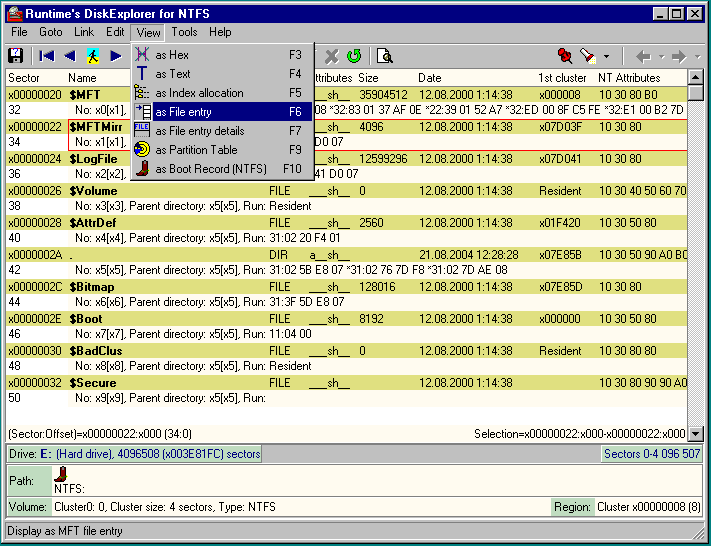Click the Sector:Offset status text
This screenshot has width=711, height=546.
(100, 434)
